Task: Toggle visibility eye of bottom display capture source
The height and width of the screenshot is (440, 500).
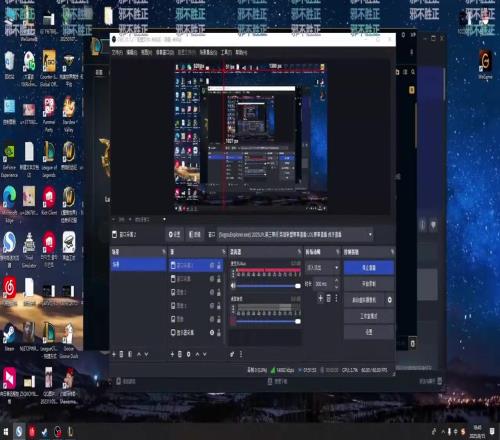Action: pyautogui.click(x=212, y=332)
